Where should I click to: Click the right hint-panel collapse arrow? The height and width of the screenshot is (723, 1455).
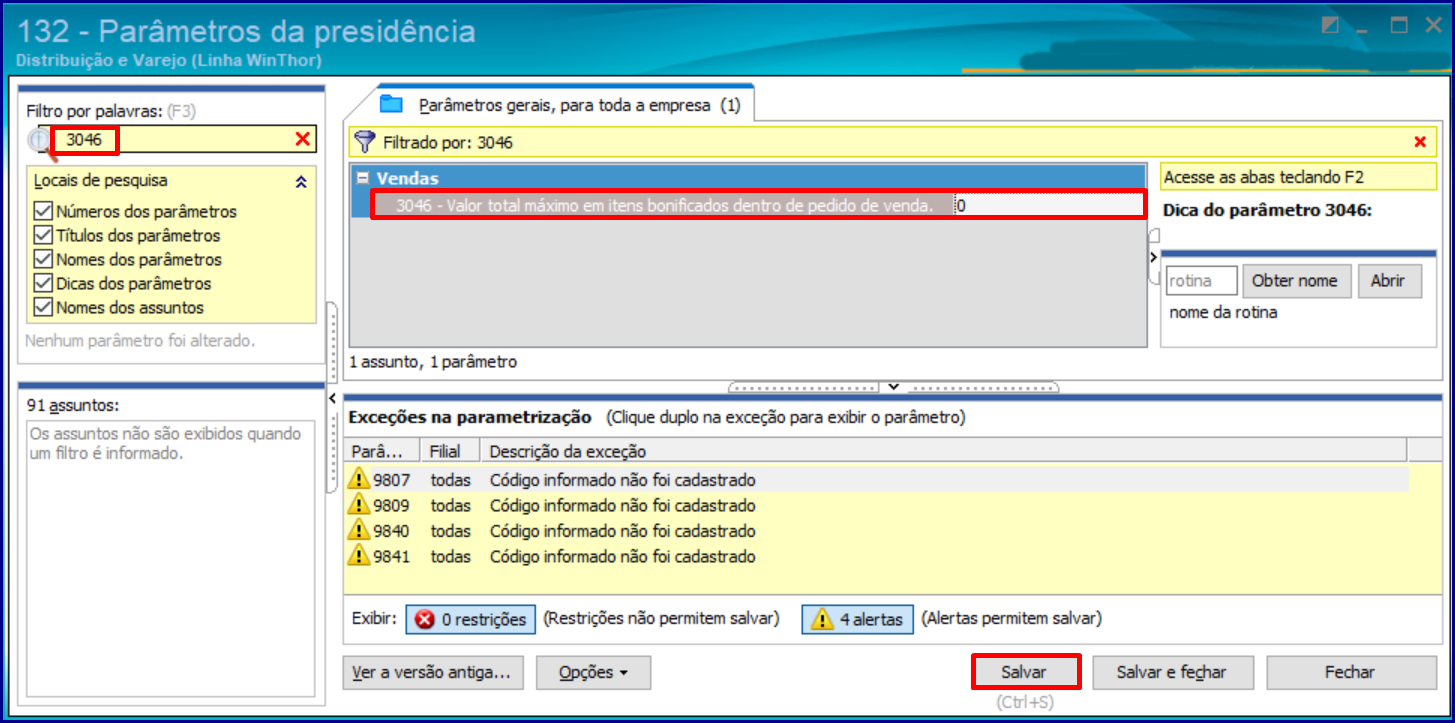1153,257
